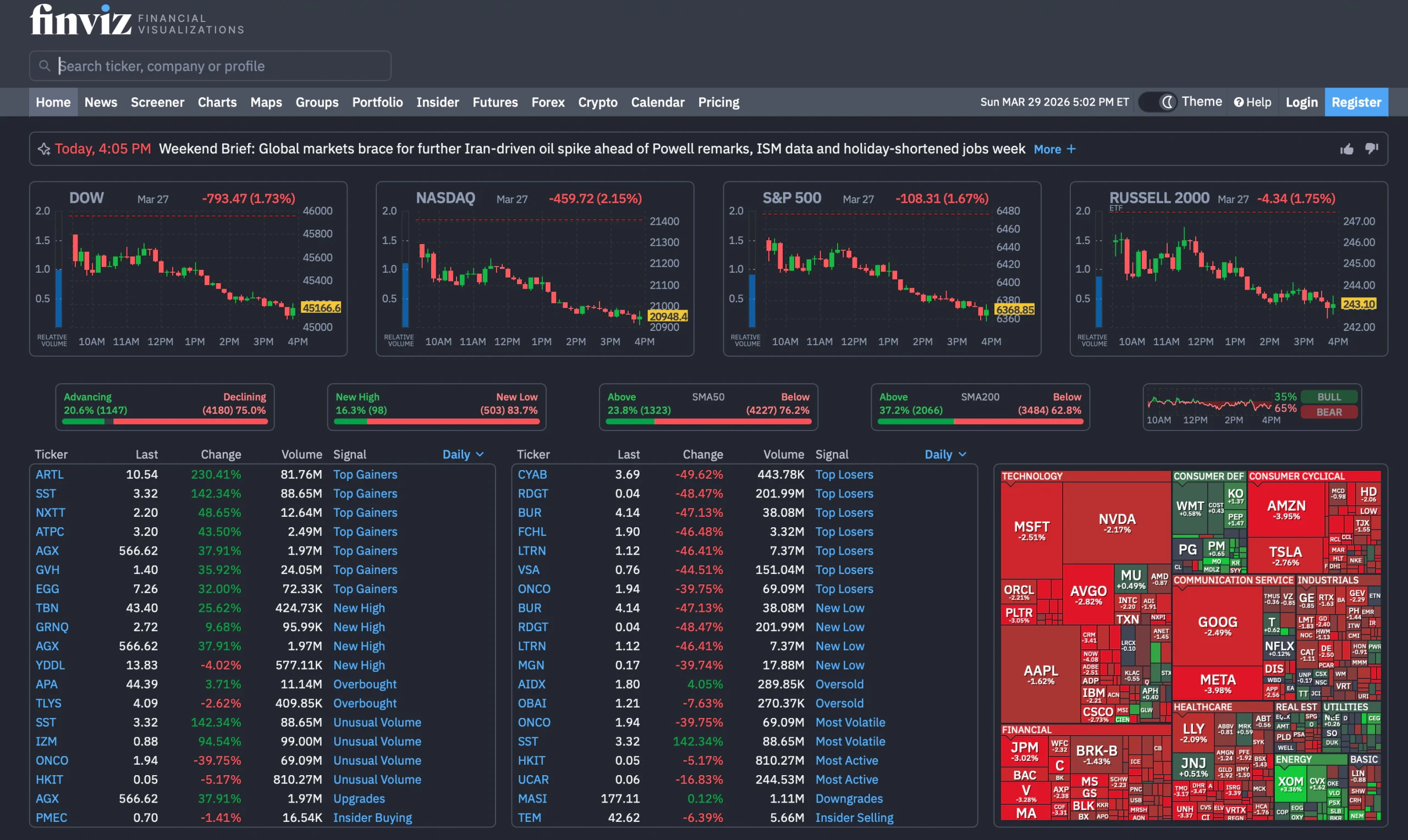Click the Register button

(1356, 102)
